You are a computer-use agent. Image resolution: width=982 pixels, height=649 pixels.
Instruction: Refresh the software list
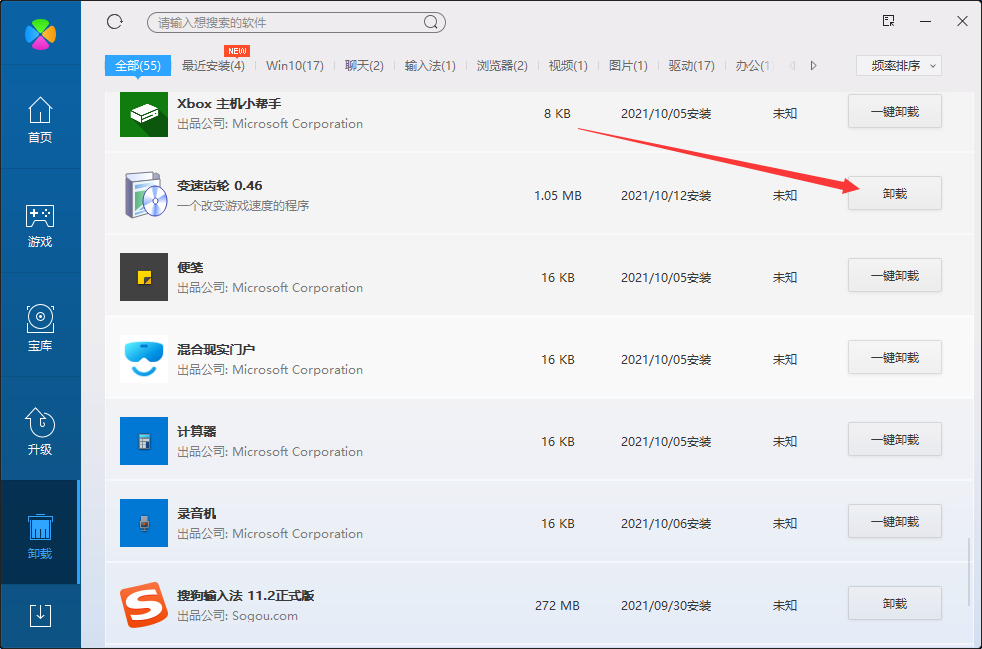pyautogui.click(x=115, y=22)
